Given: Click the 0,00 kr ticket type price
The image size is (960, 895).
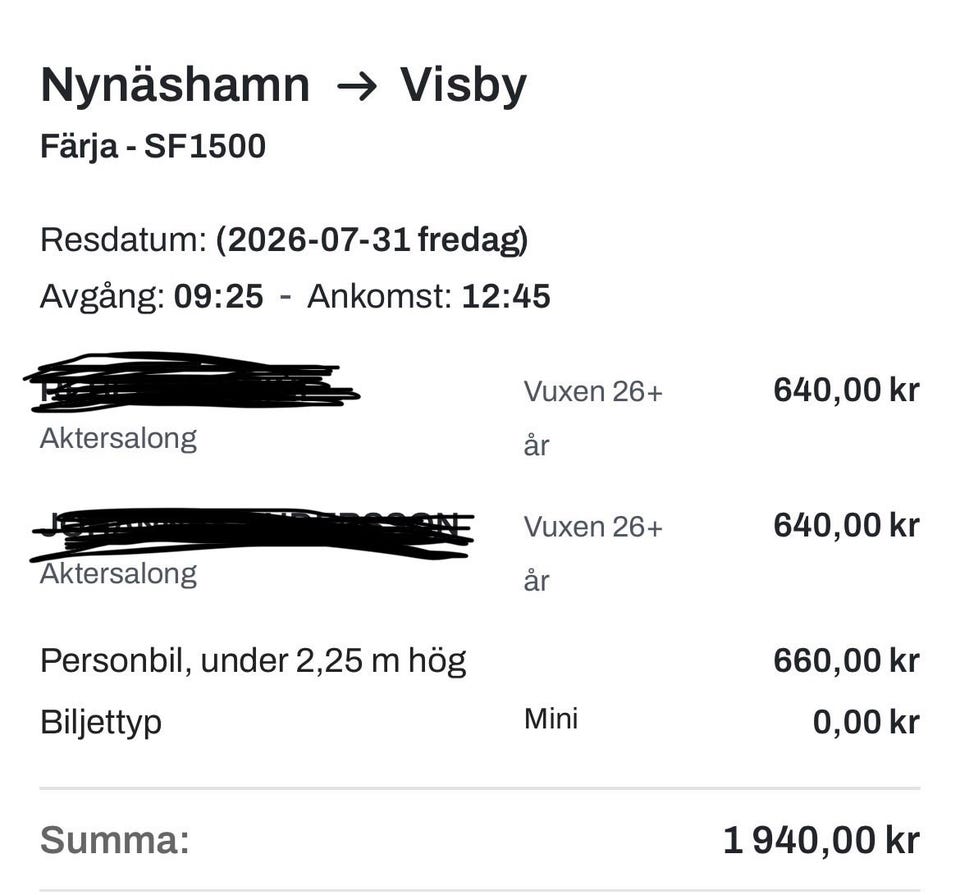Looking at the screenshot, I should point(866,722).
